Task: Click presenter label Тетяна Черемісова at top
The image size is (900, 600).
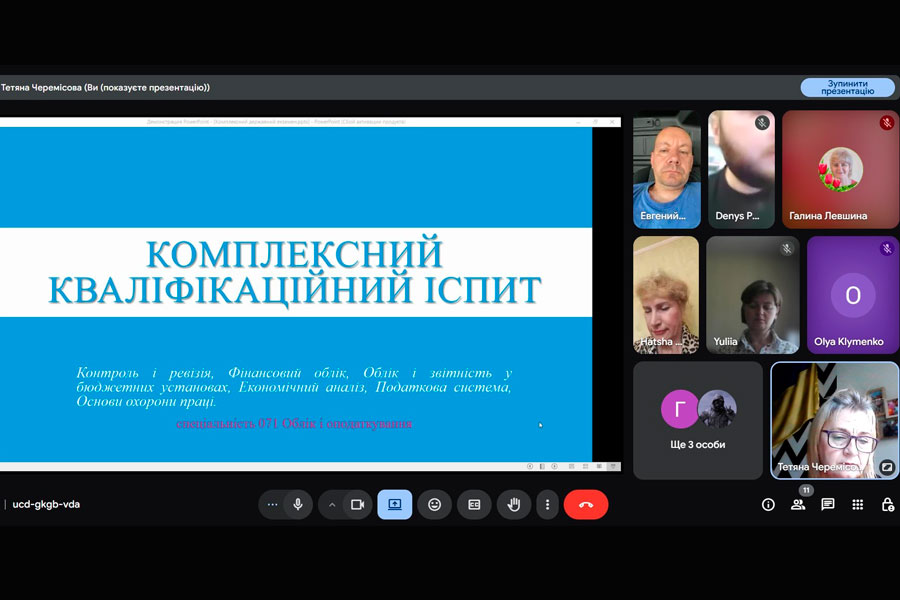Action: click(105, 87)
